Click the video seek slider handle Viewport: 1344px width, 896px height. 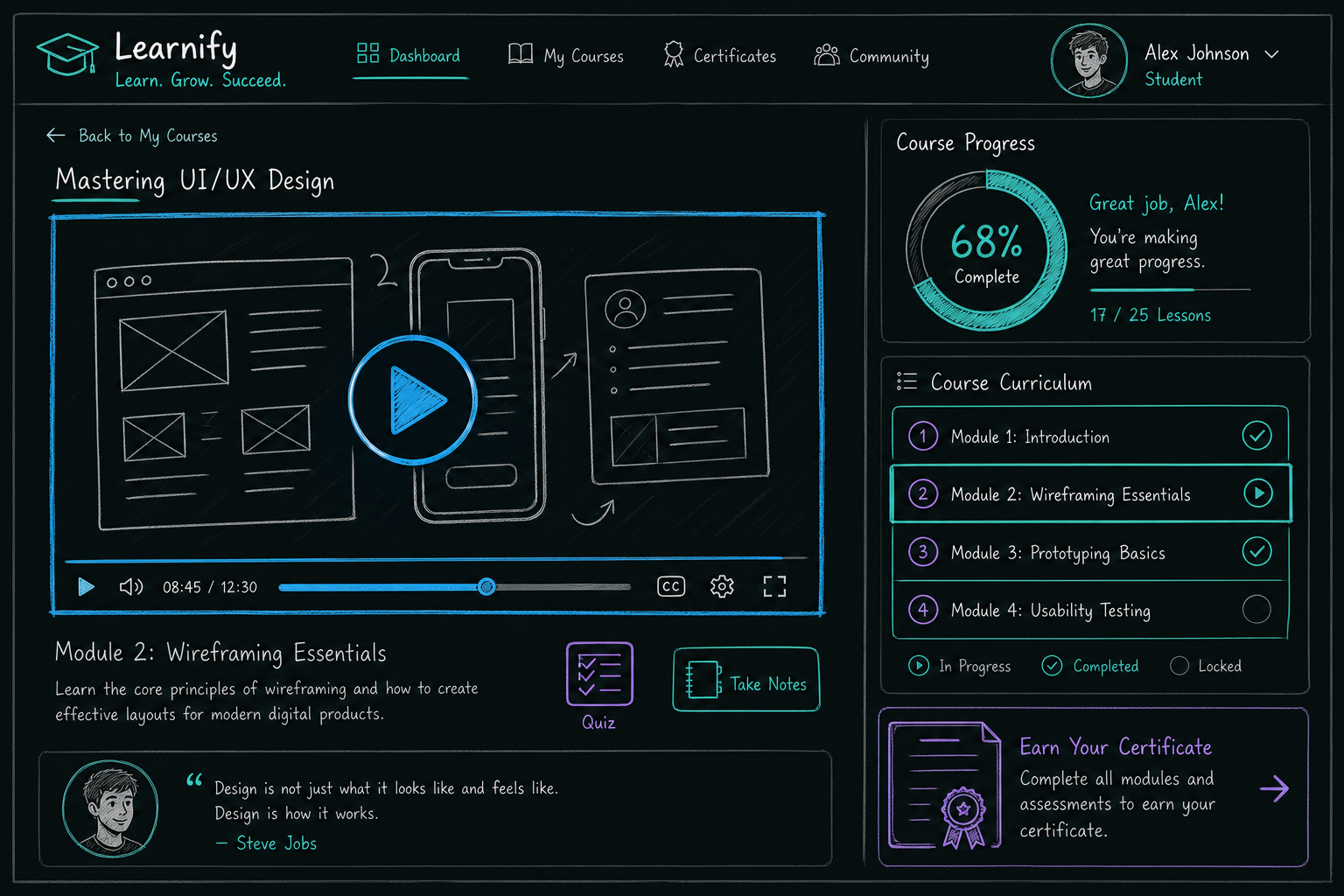point(486,587)
